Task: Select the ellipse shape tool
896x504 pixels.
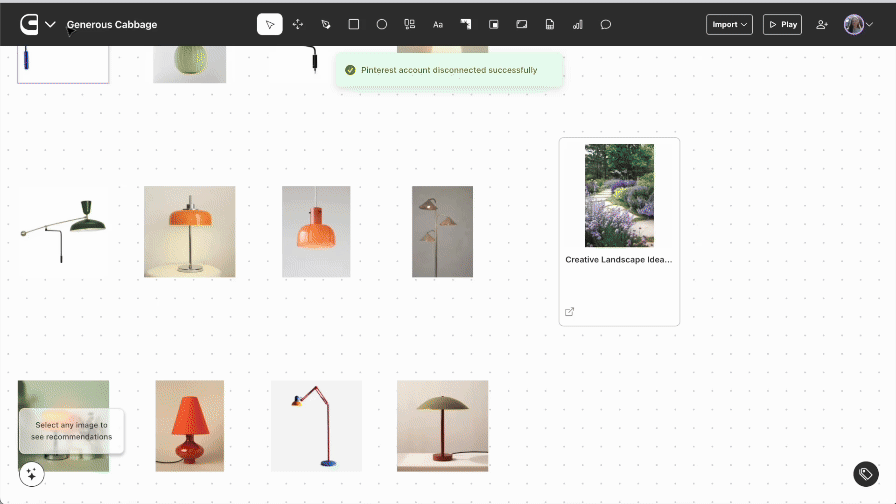Action: (x=382, y=24)
